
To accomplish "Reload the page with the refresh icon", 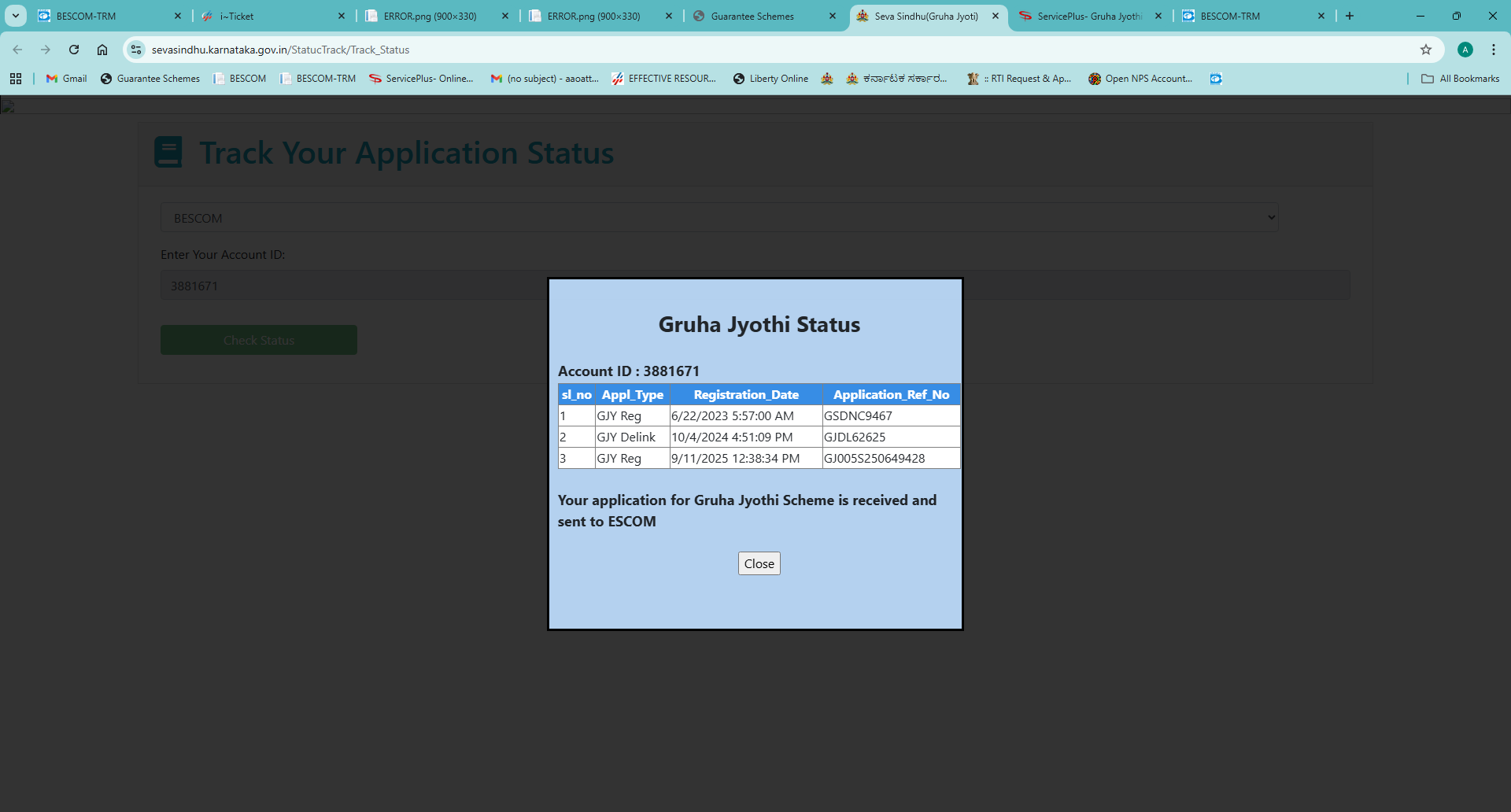I will (x=74, y=50).
